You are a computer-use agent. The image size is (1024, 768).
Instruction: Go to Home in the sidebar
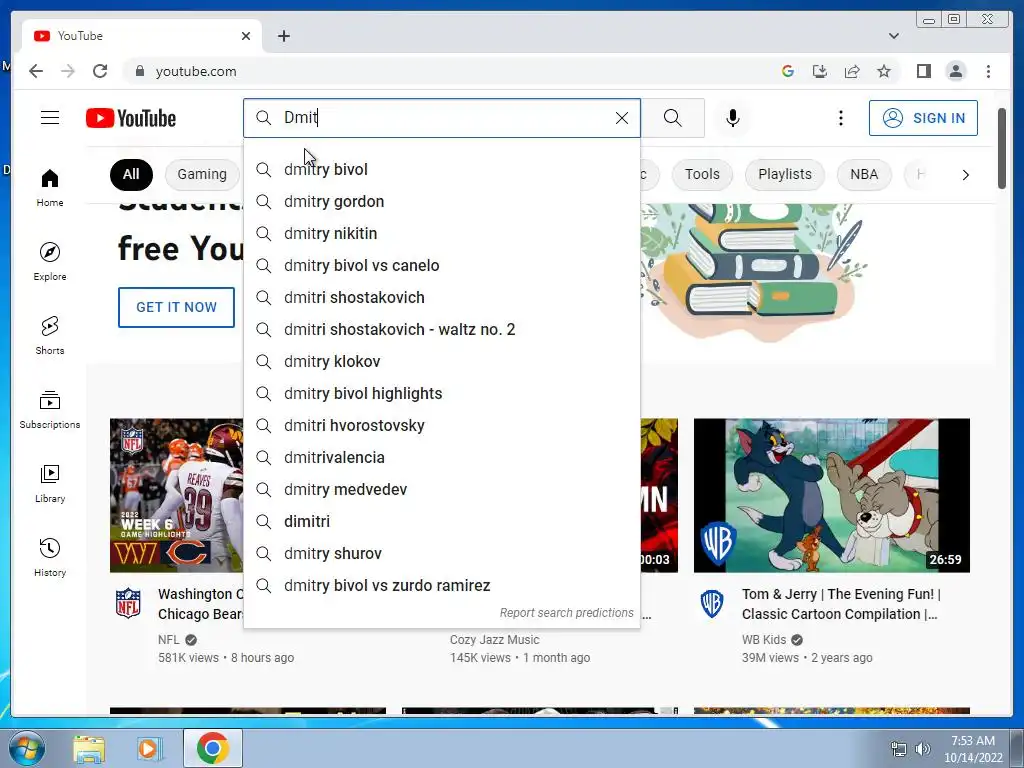click(x=50, y=187)
